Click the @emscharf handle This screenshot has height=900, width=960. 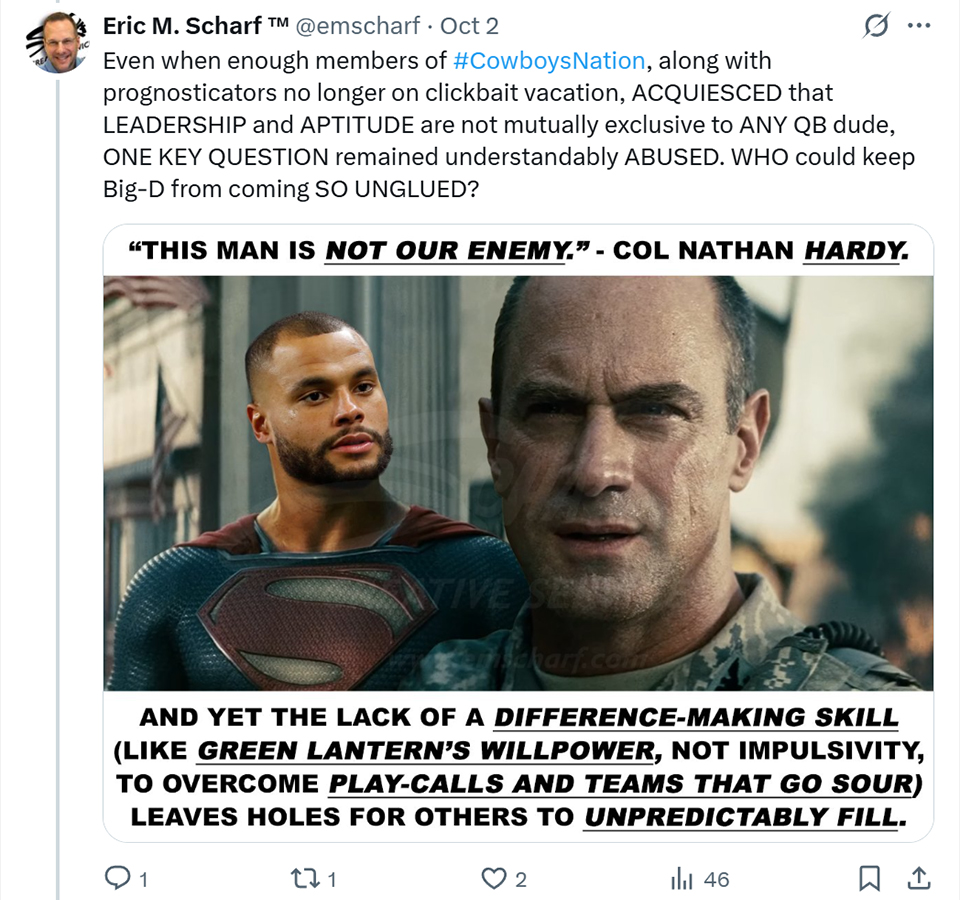358,25
